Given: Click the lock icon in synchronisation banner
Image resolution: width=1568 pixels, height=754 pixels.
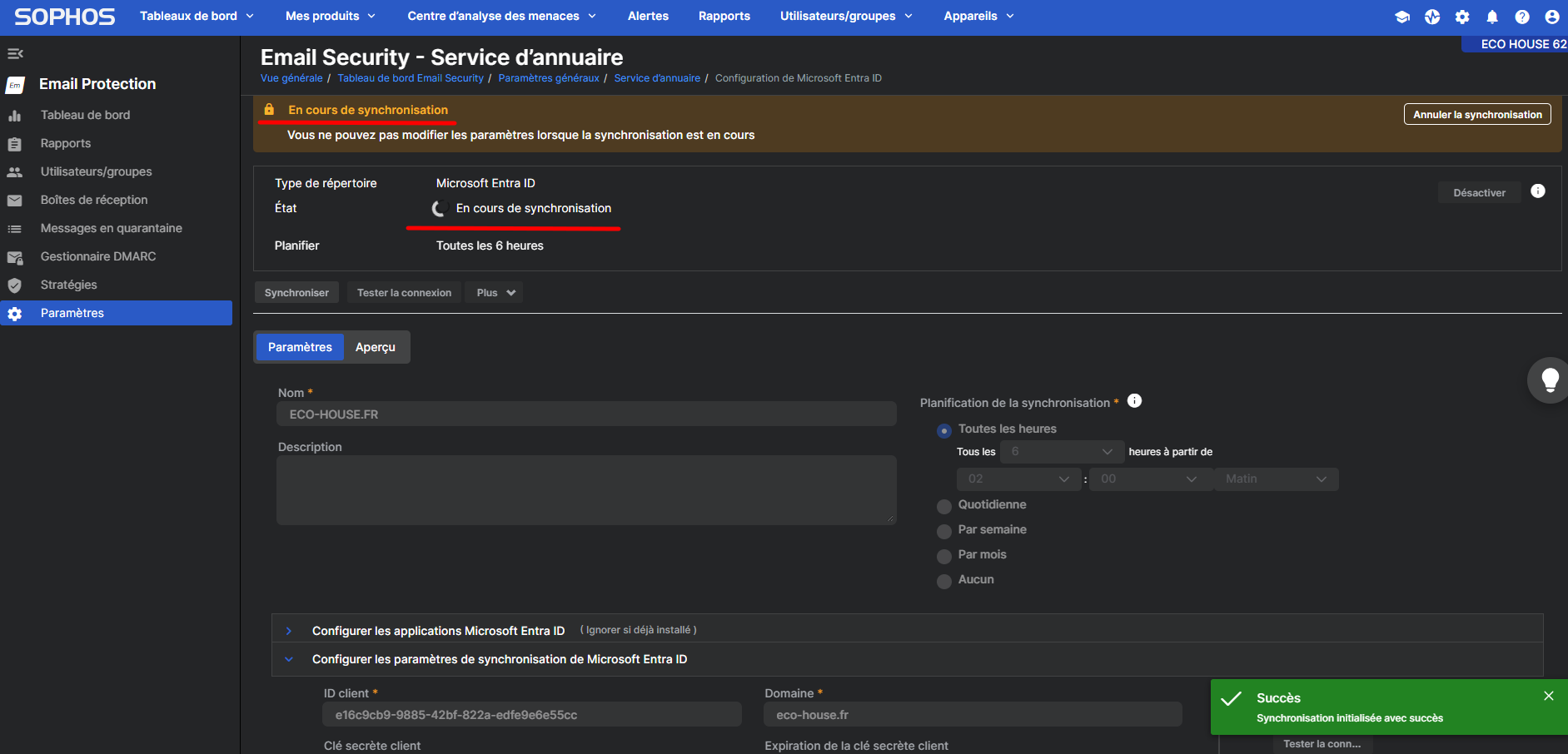Looking at the screenshot, I should click(269, 110).
